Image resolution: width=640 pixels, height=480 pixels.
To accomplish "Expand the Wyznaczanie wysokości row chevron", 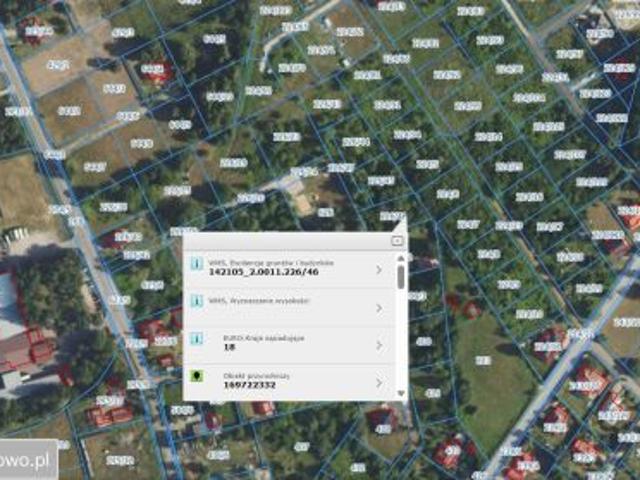I will point(379,308).
